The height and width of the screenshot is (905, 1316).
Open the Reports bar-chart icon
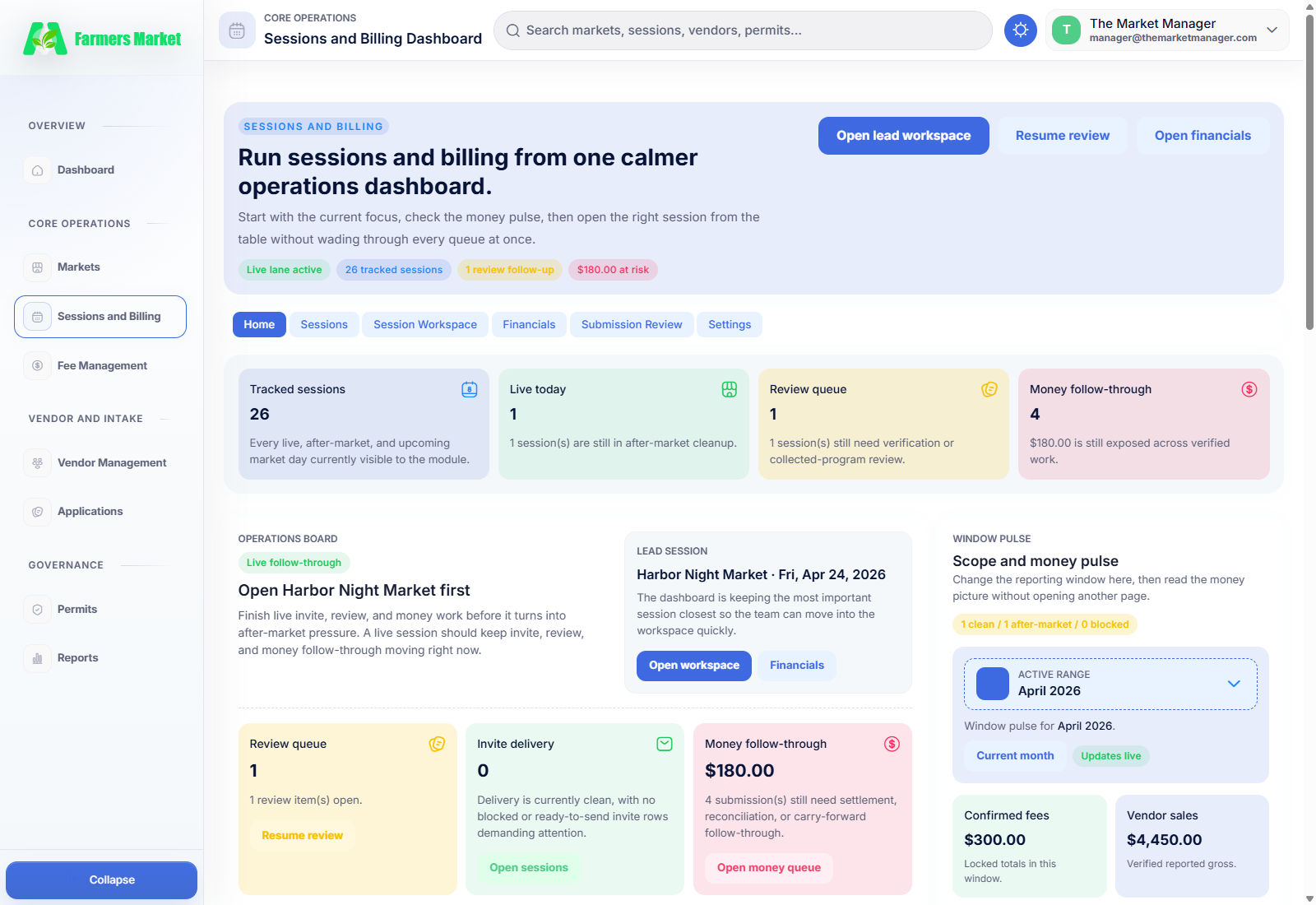[37, 657]
